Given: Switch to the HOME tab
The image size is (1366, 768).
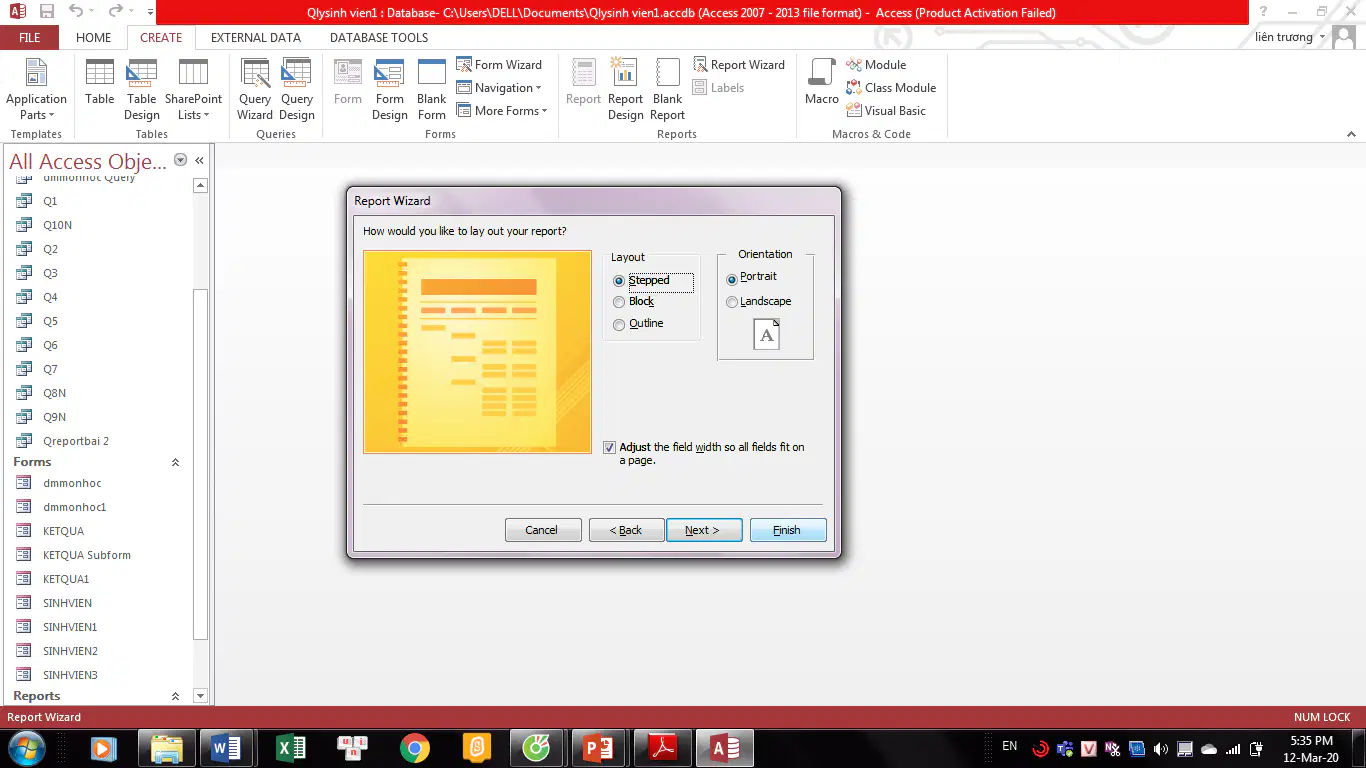Looking at the screenshot, I should point(94,38).
